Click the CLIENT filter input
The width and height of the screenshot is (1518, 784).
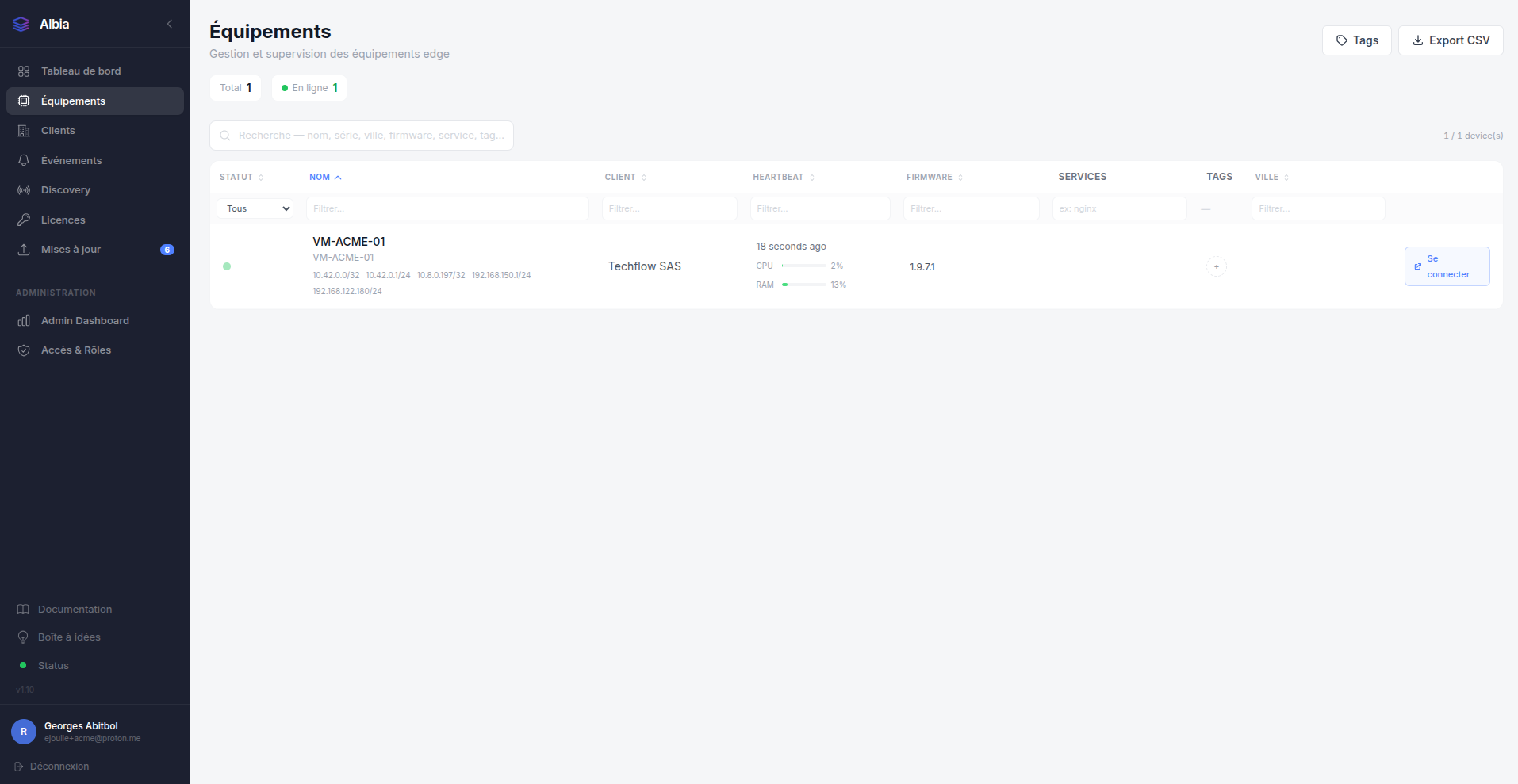[x=669, y=208]
